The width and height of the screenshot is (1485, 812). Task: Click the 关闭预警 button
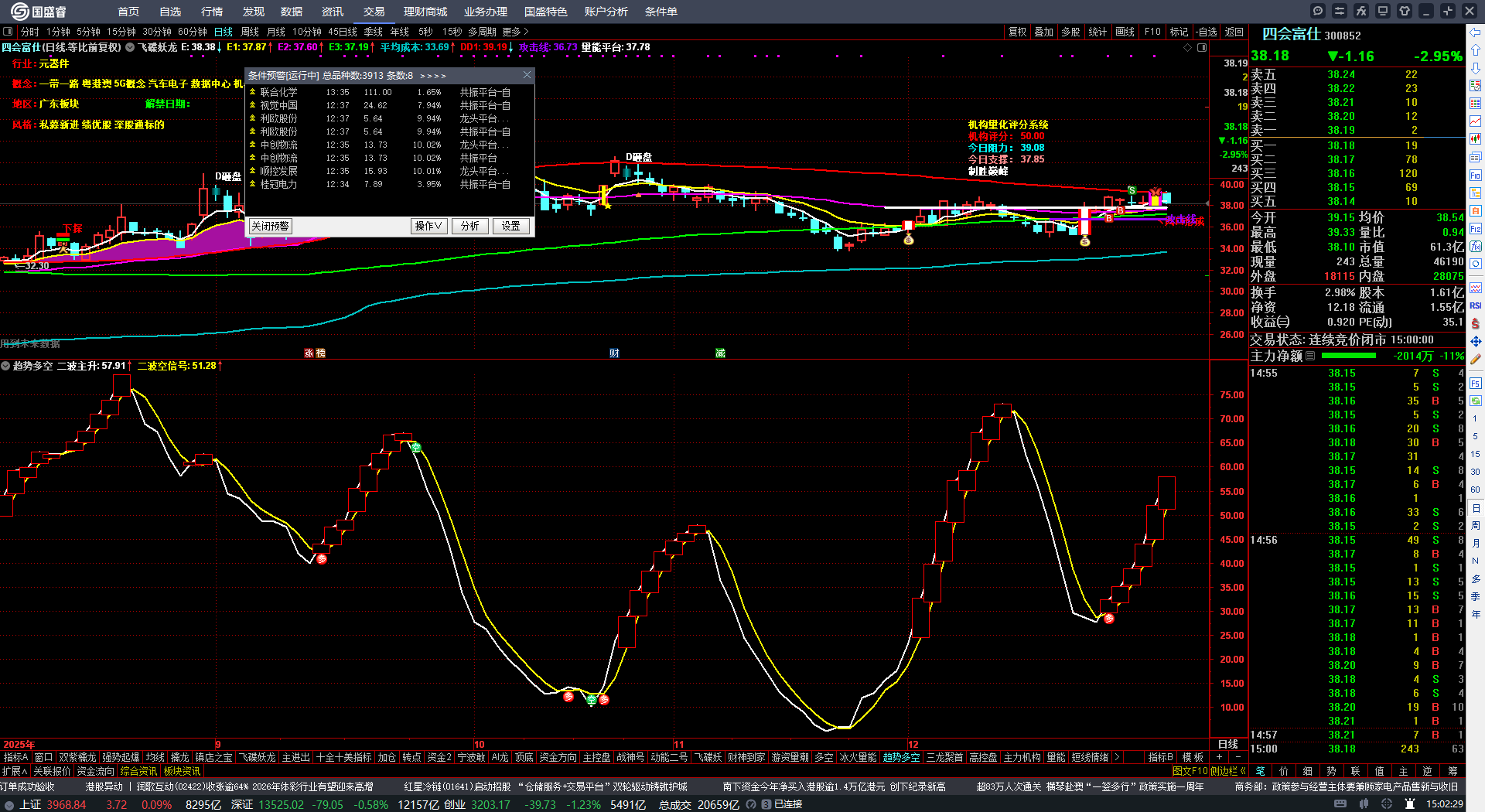270,226
